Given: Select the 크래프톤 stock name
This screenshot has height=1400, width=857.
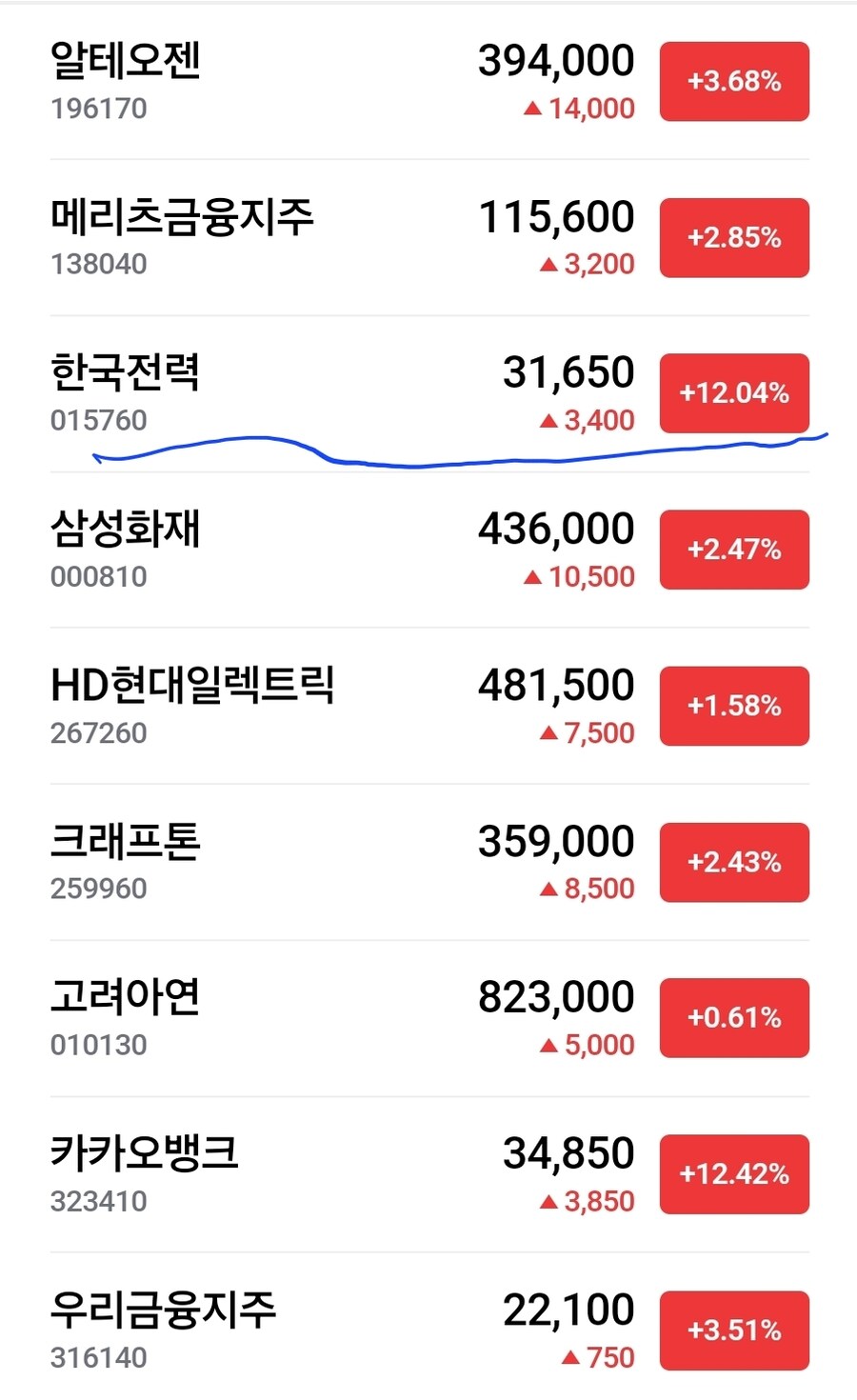Looking at the screenshot, I should (x=126, y=842).
